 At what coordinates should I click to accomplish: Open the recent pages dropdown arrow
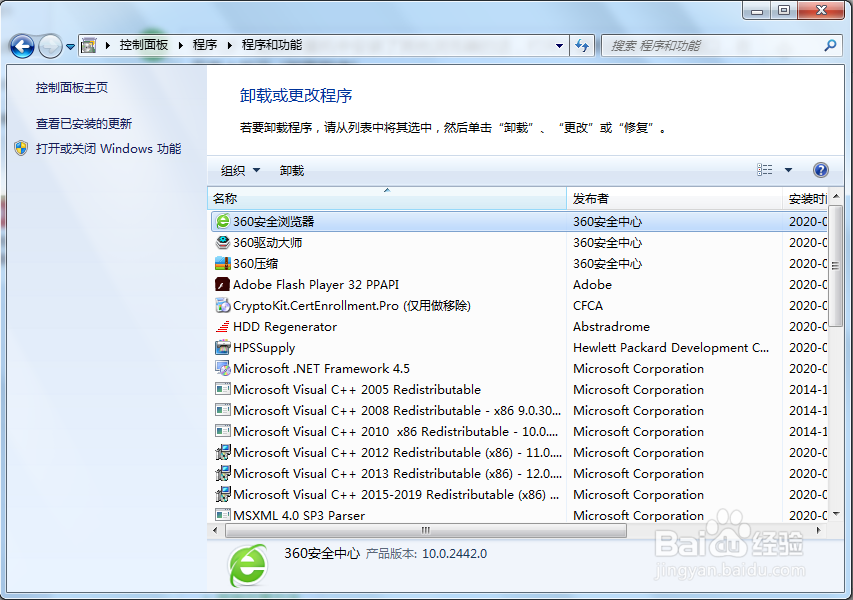coord(70,47)
